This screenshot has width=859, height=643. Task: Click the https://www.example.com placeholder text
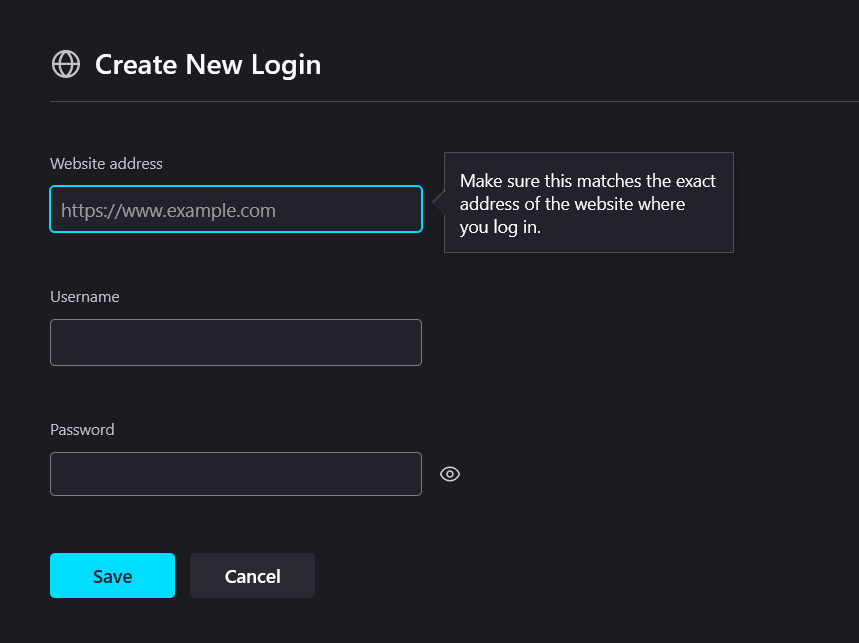(168, 210)
